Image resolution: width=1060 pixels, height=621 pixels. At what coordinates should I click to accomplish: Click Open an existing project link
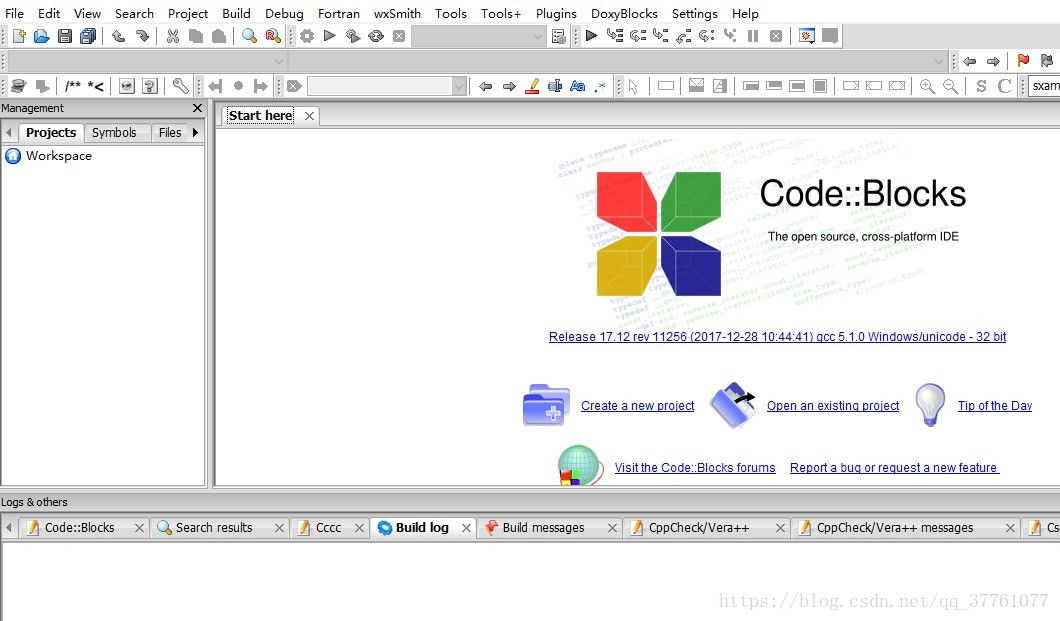click(x=833, y=405)
